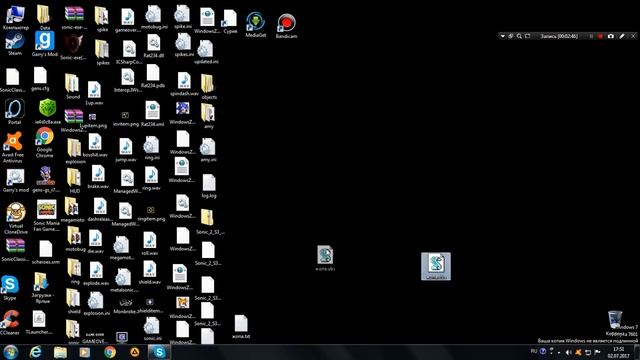Open the Google Chrome desktop shortcut

[x=44, y=142]
